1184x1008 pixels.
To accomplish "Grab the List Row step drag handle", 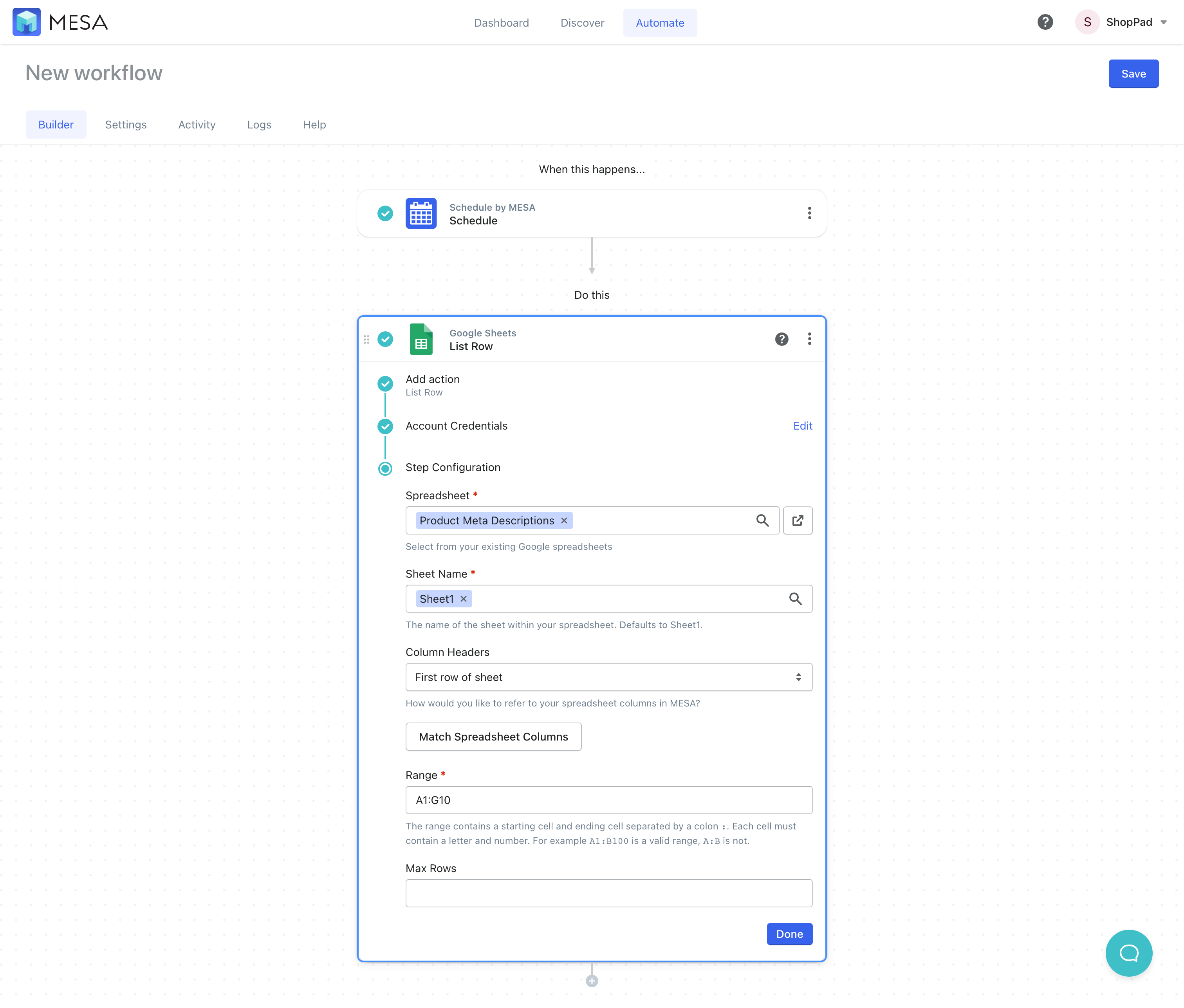I will [366, 340].
